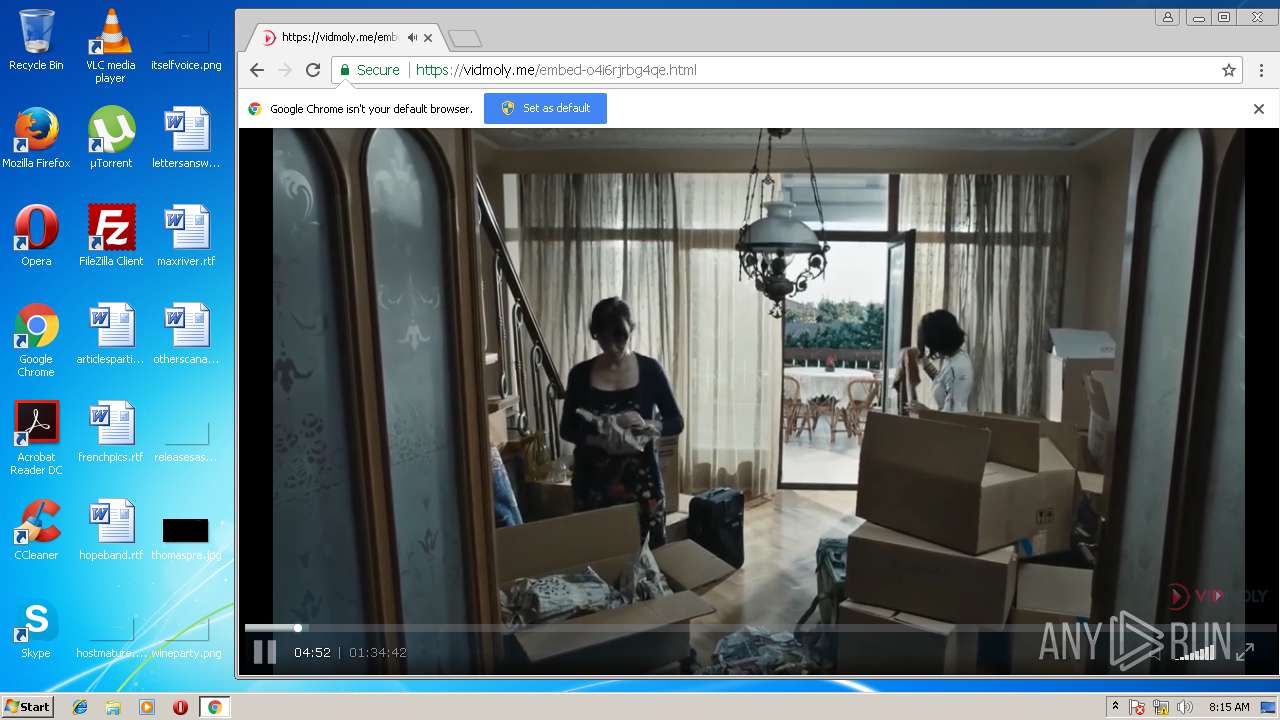Open a new Chrome tab
Screen dimensions: 1280x720
(x=465, y=38)
